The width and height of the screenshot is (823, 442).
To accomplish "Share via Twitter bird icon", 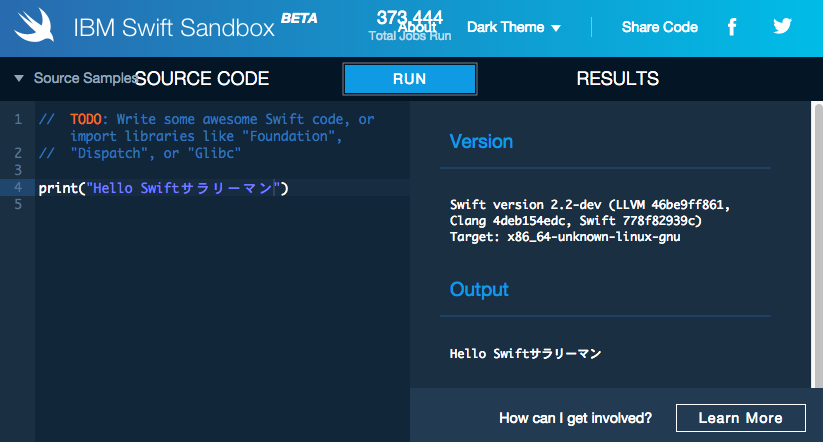I will 782,26.
